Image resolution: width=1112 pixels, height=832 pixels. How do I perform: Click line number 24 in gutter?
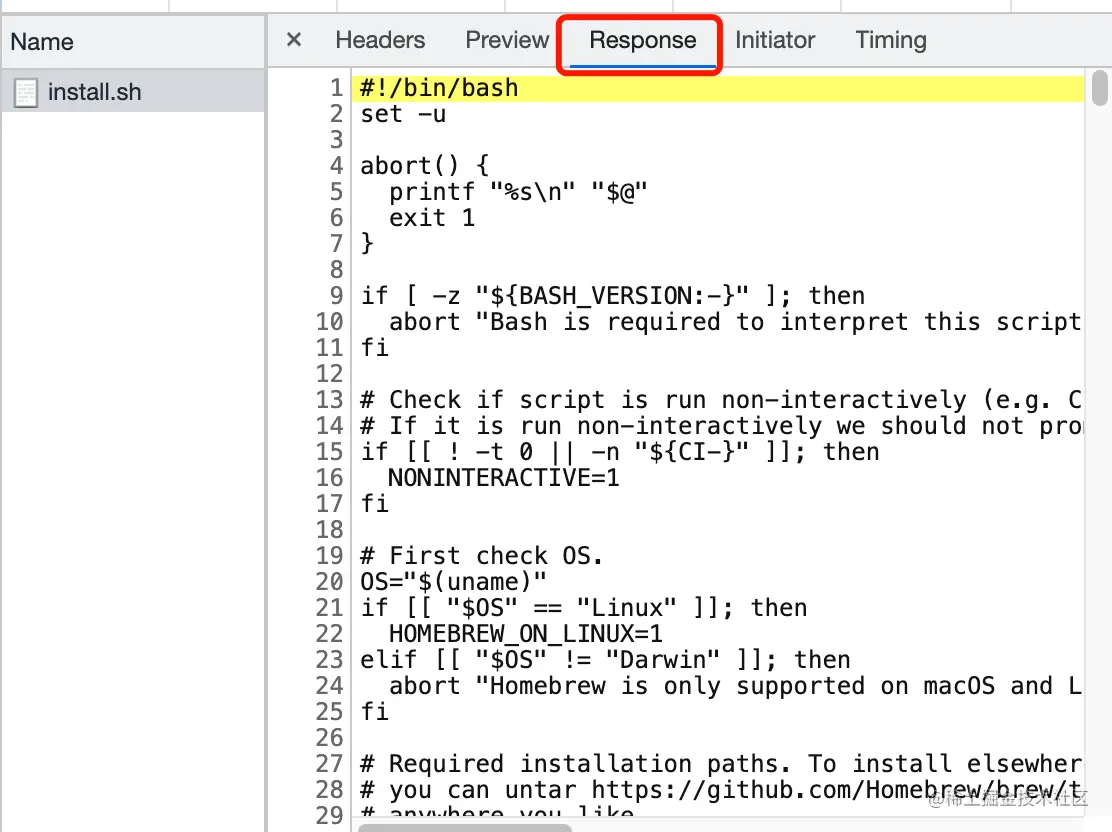click(x=330, y=686)
